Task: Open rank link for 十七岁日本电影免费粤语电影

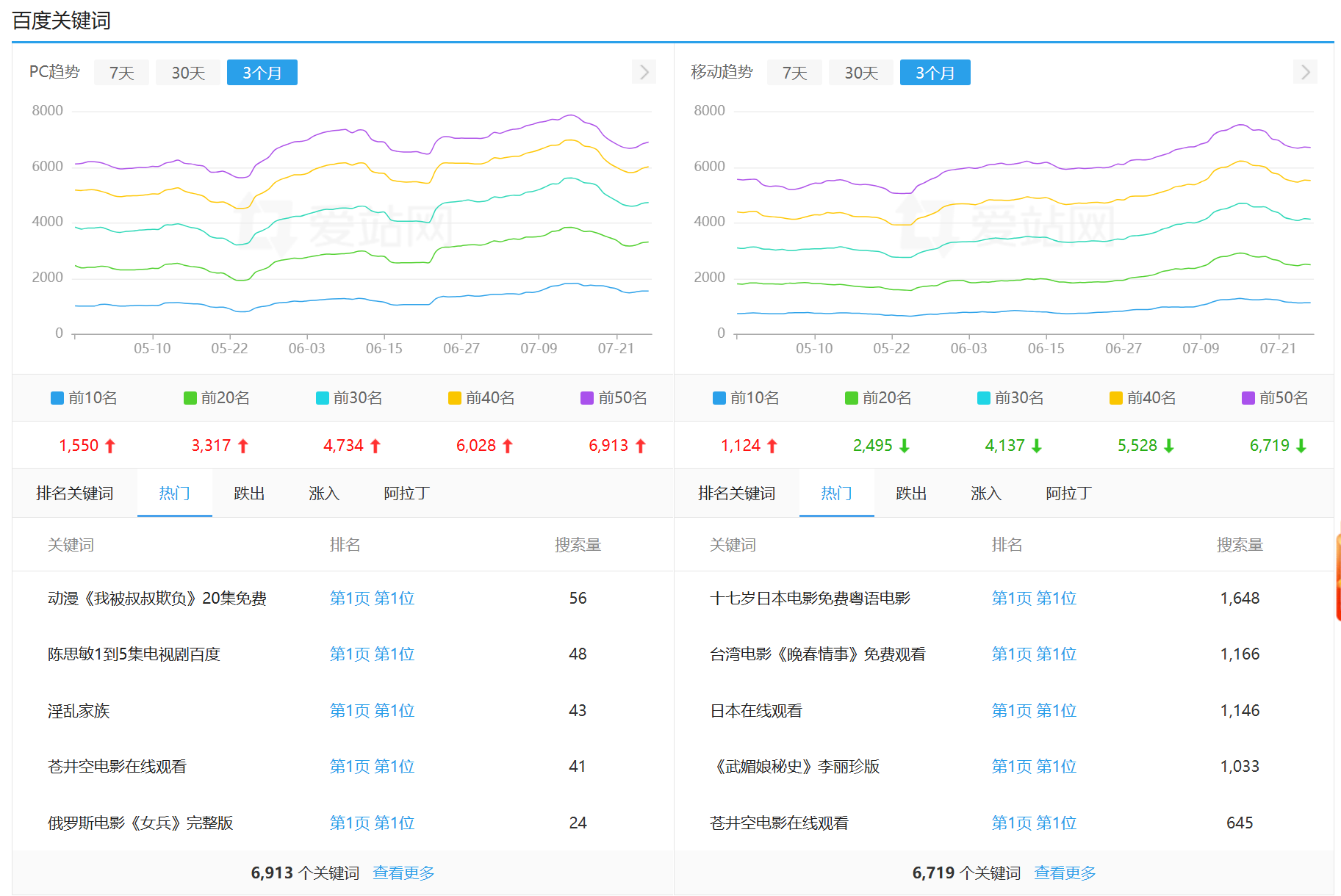Action: 1034,599
